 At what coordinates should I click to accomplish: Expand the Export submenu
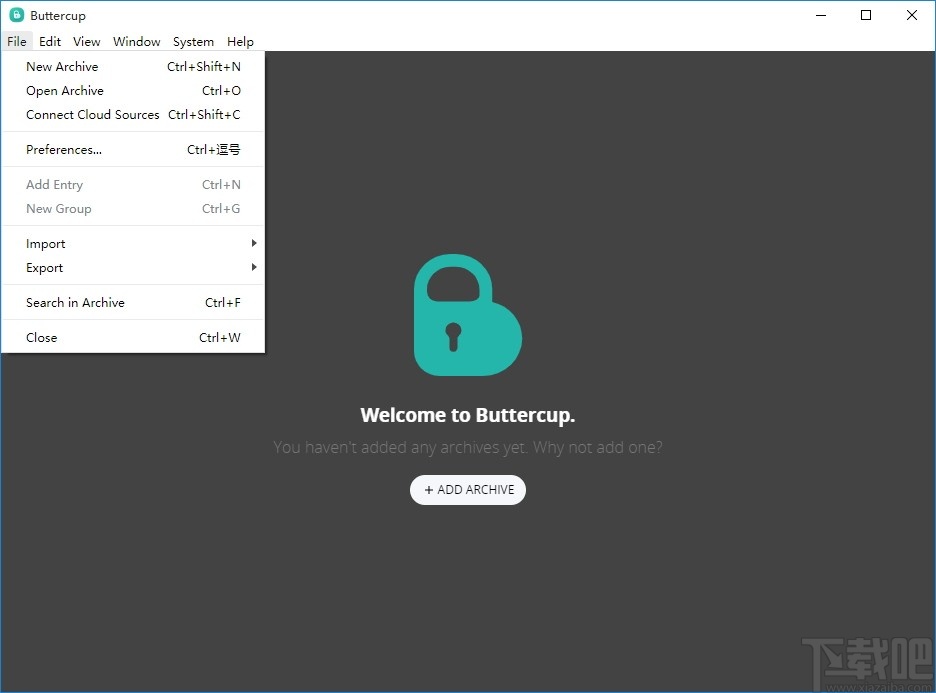pyautogui.click(x=133, y=267)
